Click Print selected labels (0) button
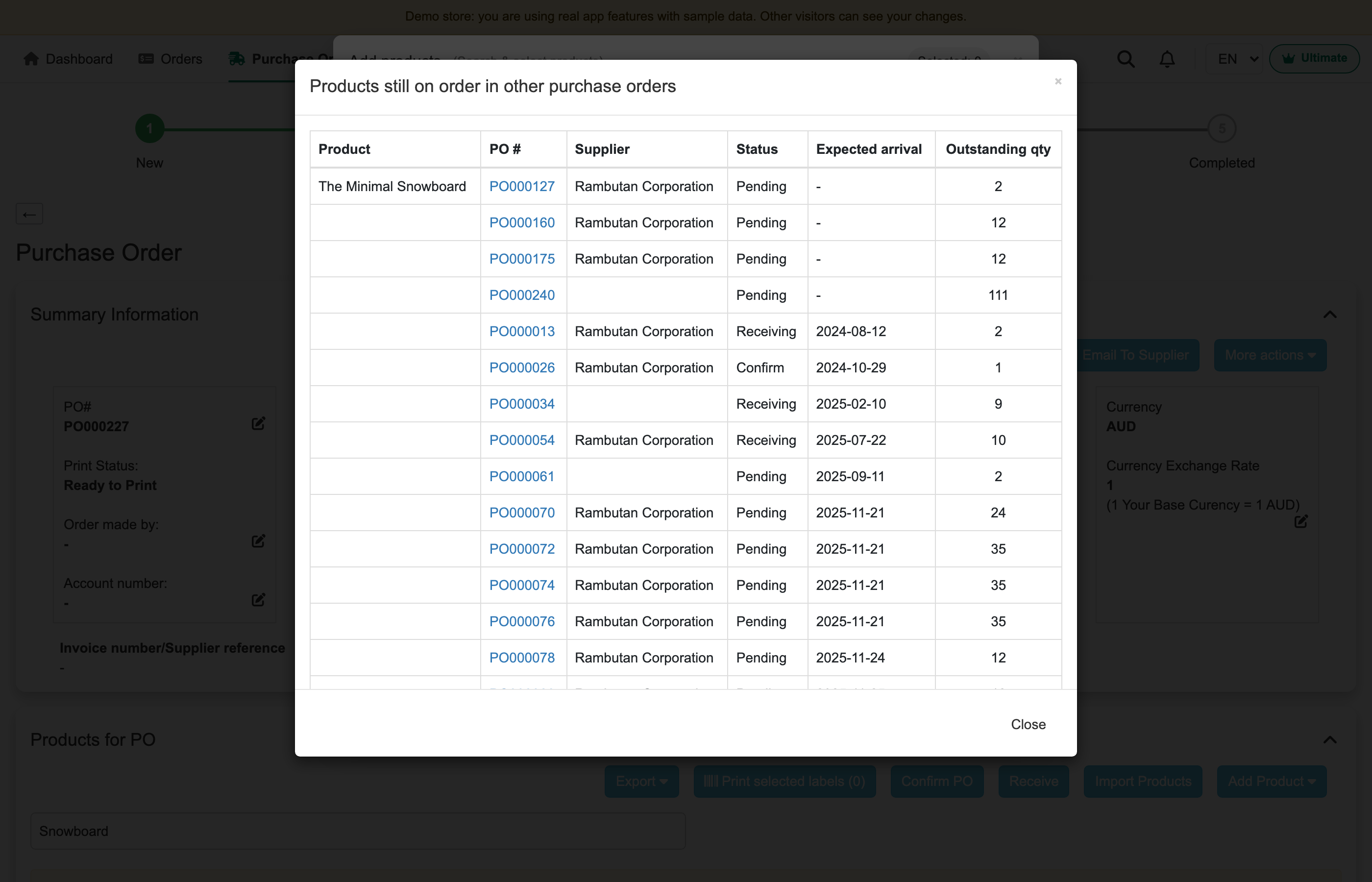This screenshot has width=1372, height=882. pos(784,781)
